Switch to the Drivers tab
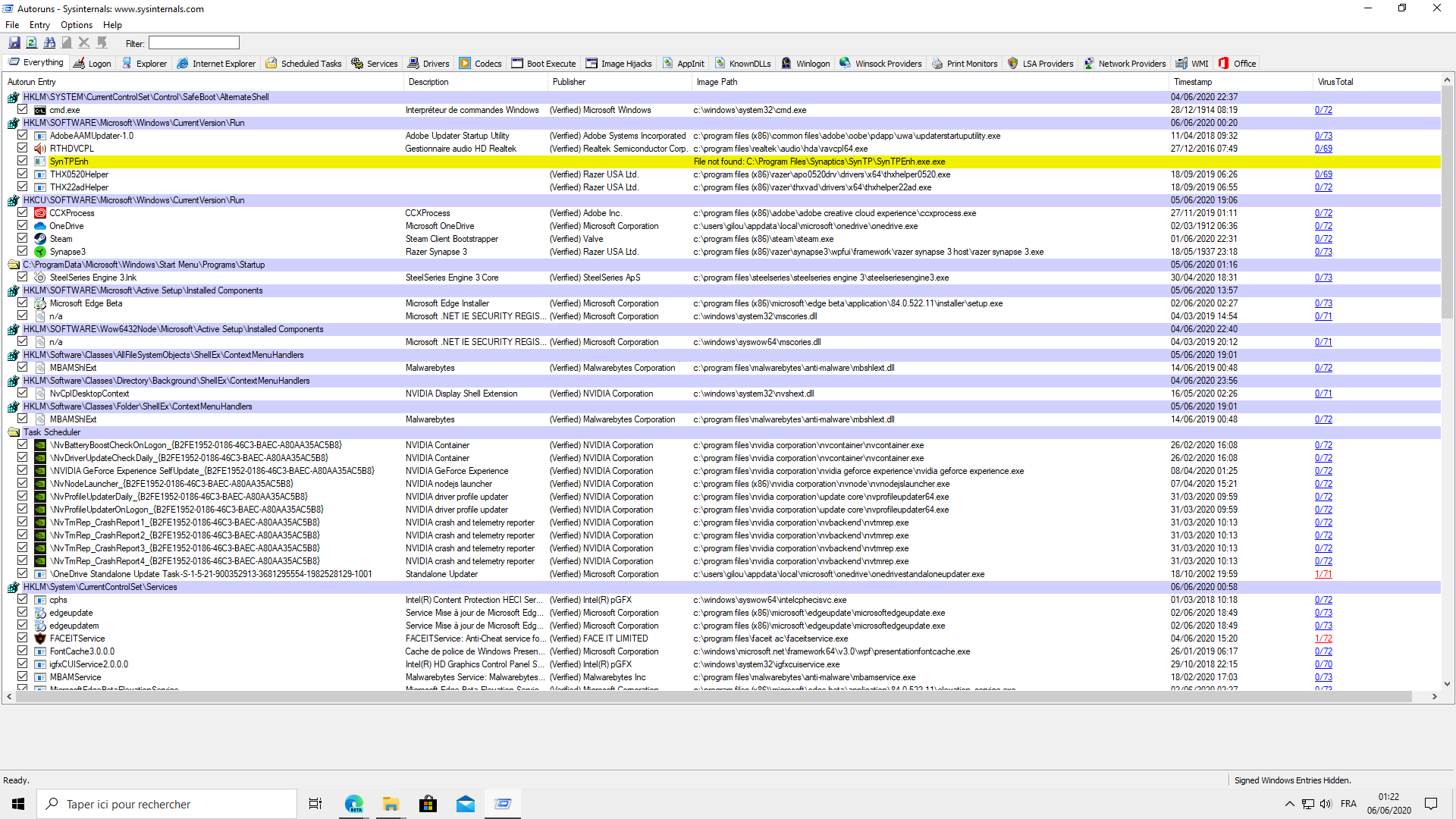Image resolution: width=1456 pixels, height=819 pixels. (x=428, y=64)
